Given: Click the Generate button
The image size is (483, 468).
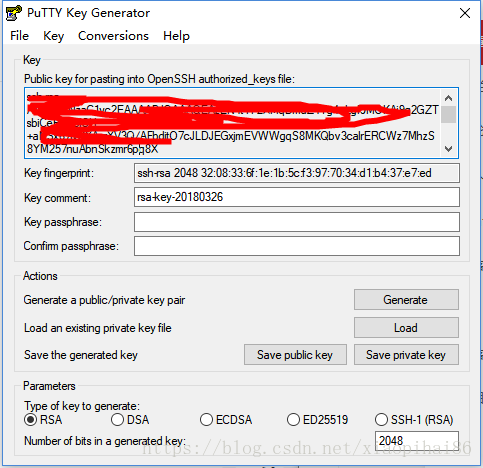Looking at the screenshot, I should click(x=406, y=300).
